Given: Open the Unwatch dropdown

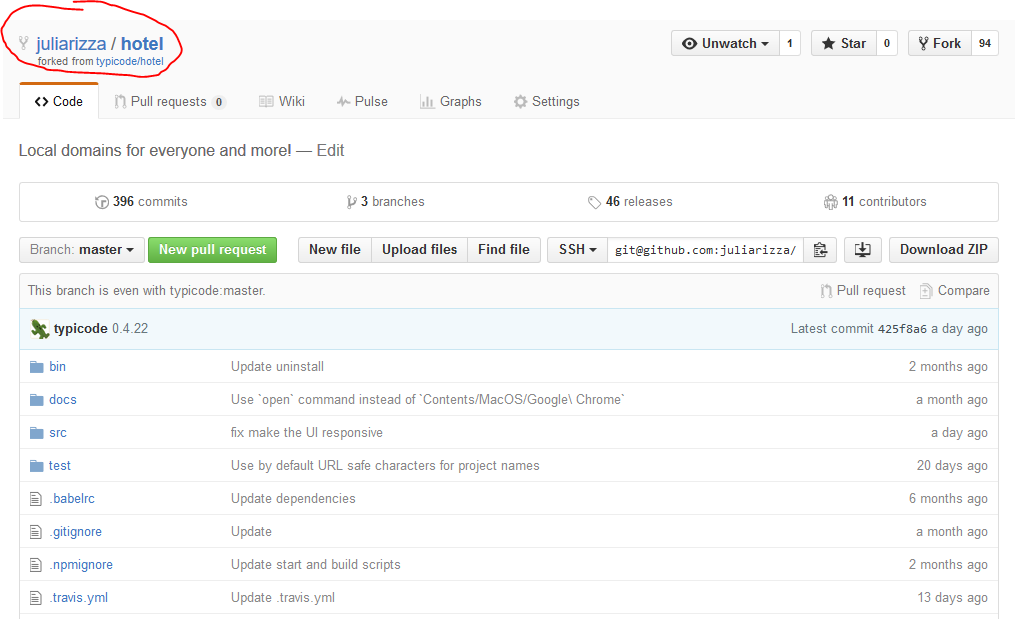Looking at the screenshot, I should pyautogui.click(x=725, y=43).
